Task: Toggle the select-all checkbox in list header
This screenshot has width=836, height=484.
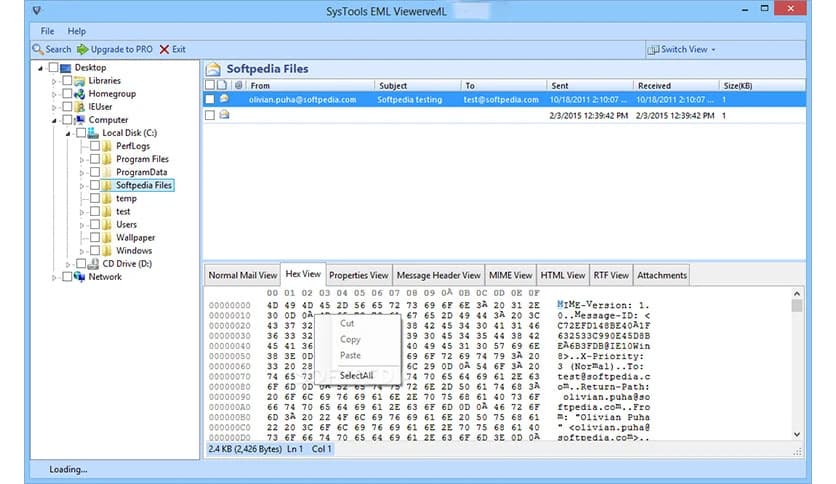Action: pyautogui.click(x=210, y=85)
